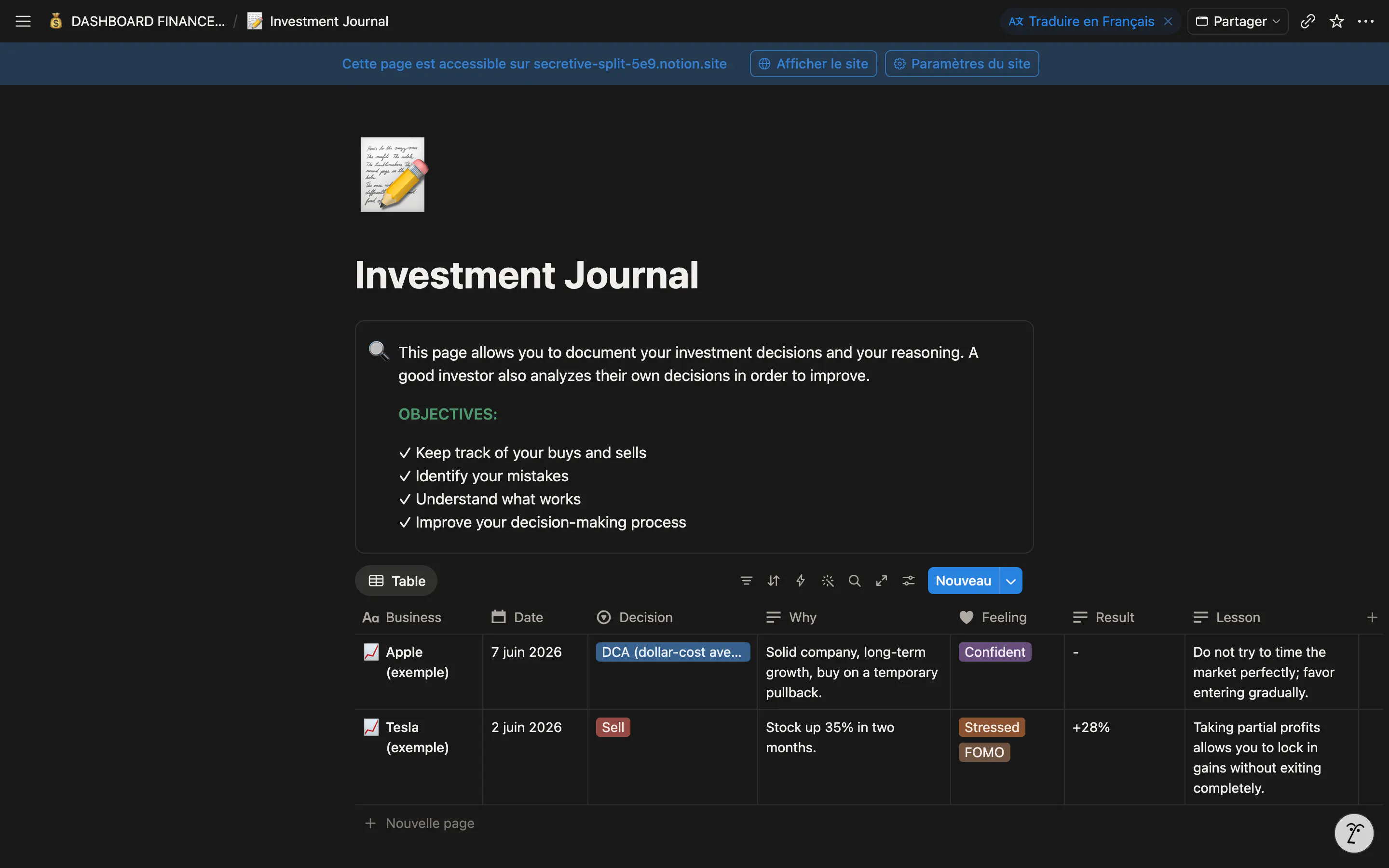Click the chart icon beside Tesla

(x=371, y=727)
